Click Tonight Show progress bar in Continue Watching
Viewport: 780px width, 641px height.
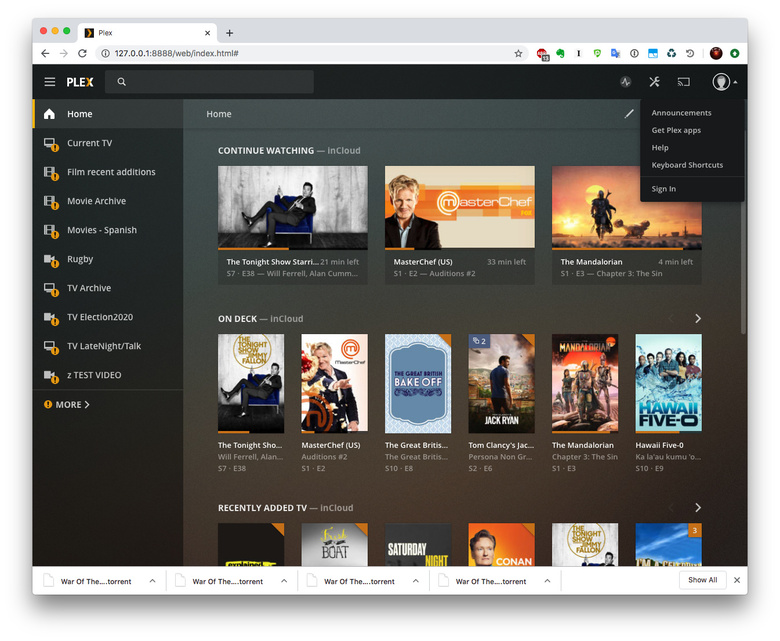click(292, 248)
